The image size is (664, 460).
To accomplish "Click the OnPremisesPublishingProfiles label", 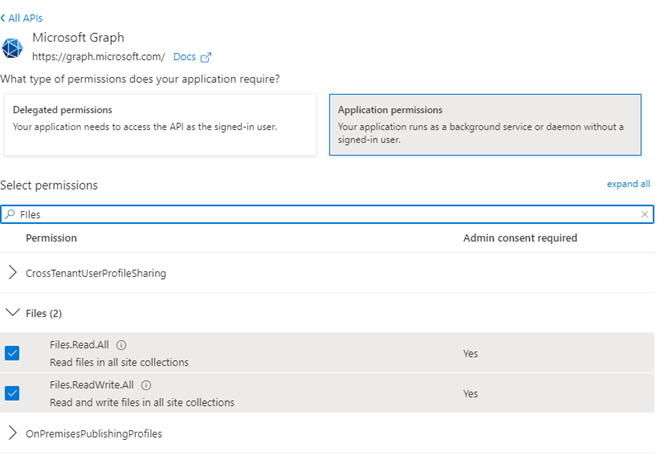I will click(x=94, y=434).
